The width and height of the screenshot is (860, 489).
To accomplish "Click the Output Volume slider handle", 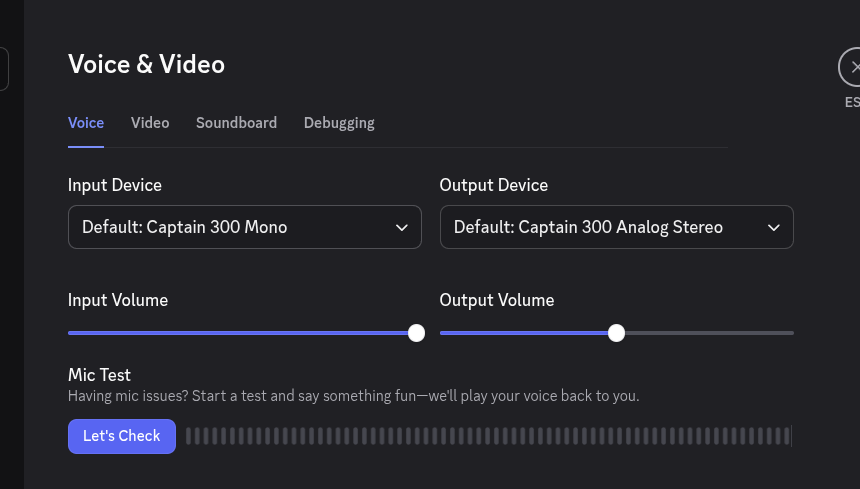I will (x=616, y=333).
